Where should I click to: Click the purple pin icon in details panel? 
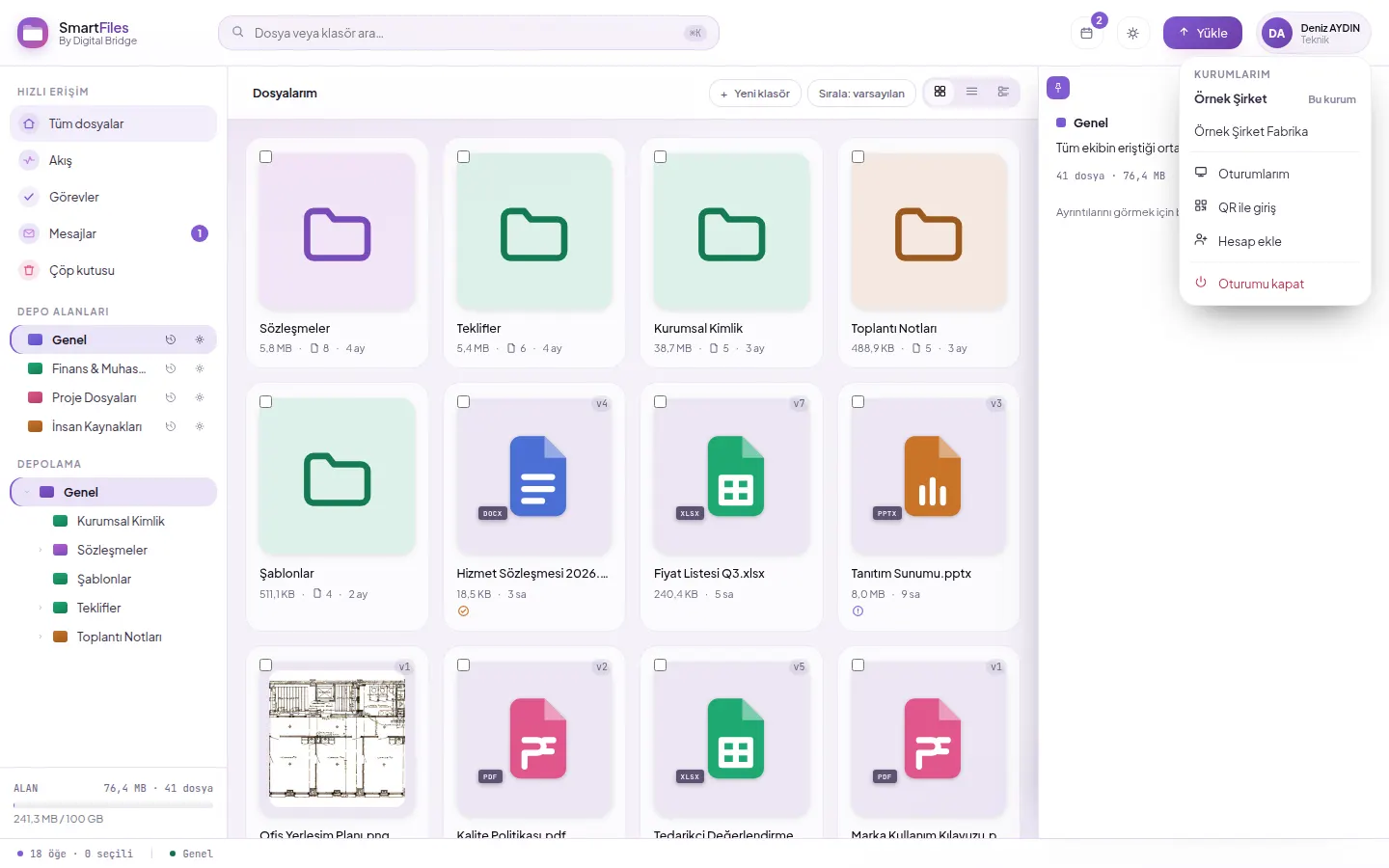coord(1058,88)
